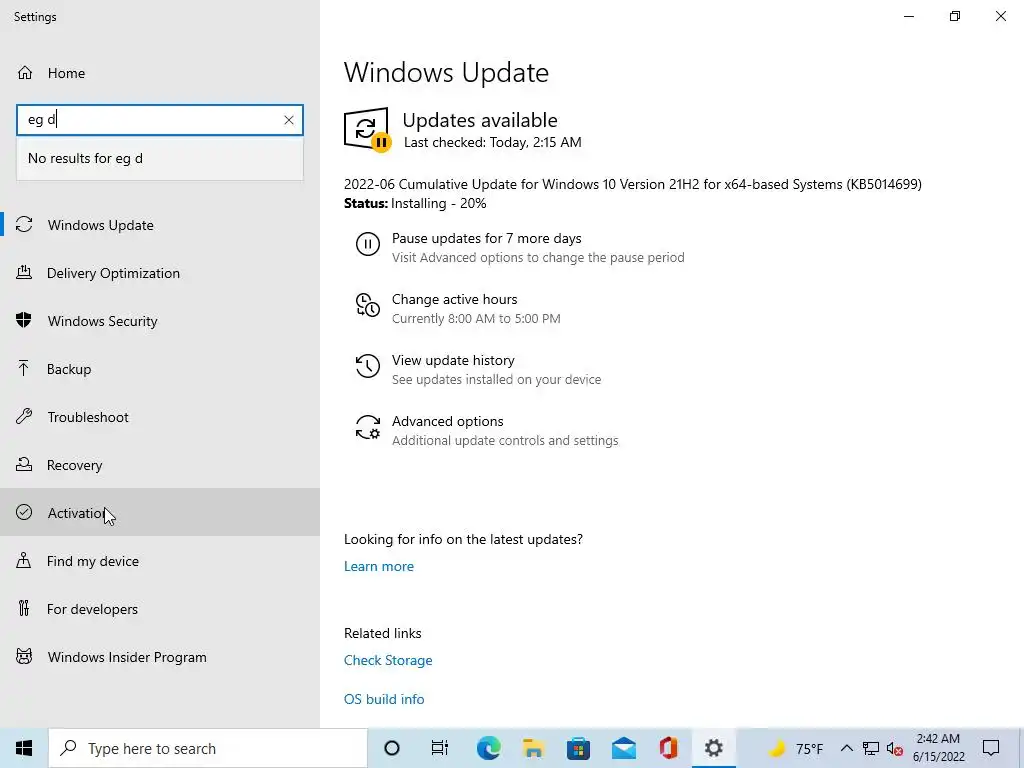Click 'Status: Installing - 20%' text

click(x=415, y=203)
